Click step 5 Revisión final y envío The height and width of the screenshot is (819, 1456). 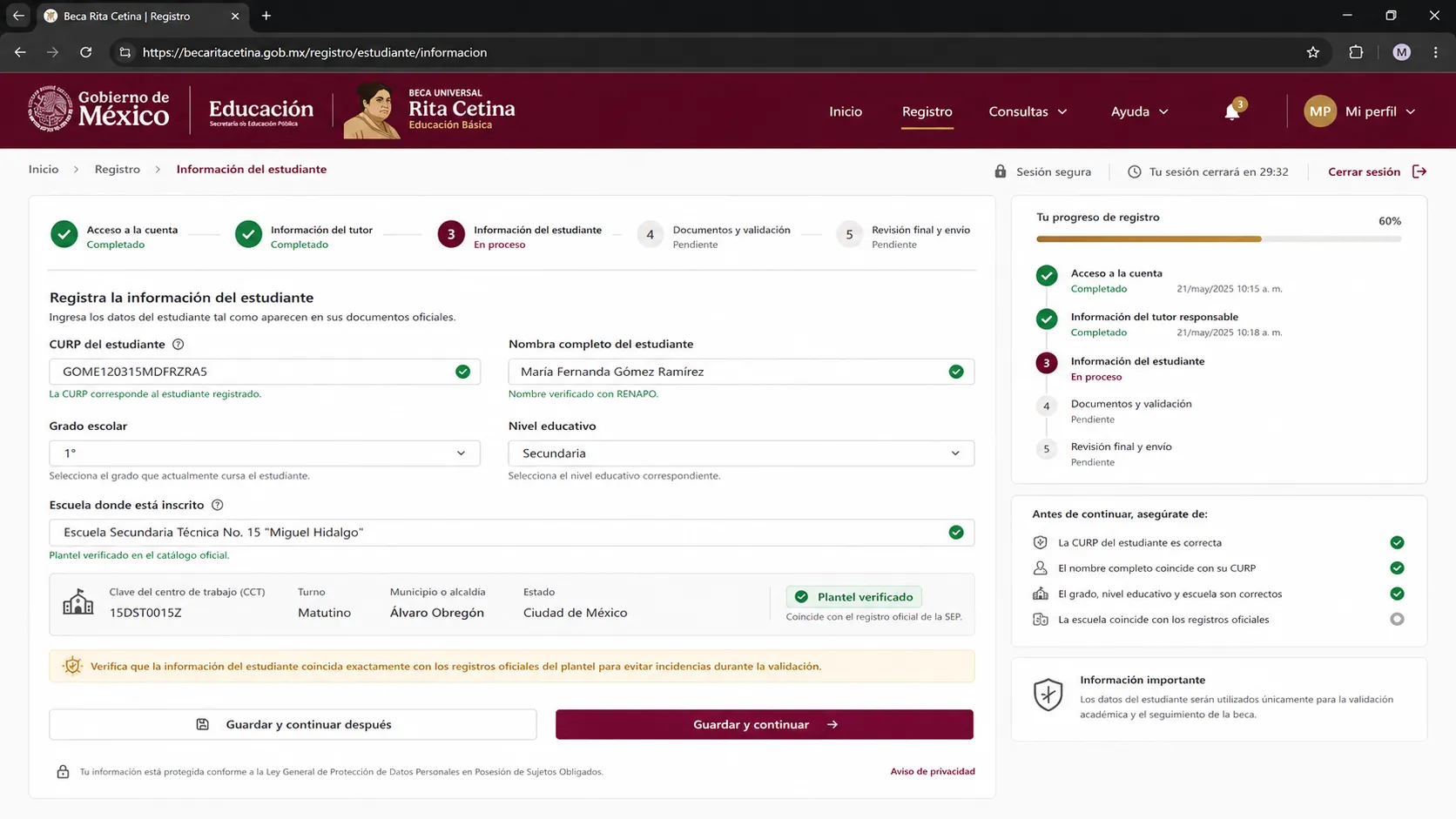tap(903, 236)
